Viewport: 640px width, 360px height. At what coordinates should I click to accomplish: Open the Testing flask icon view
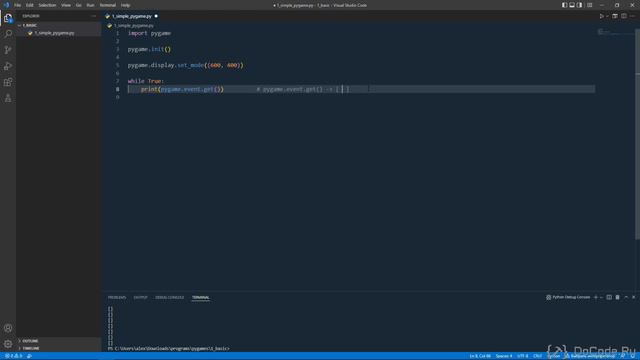coord(8,98)
